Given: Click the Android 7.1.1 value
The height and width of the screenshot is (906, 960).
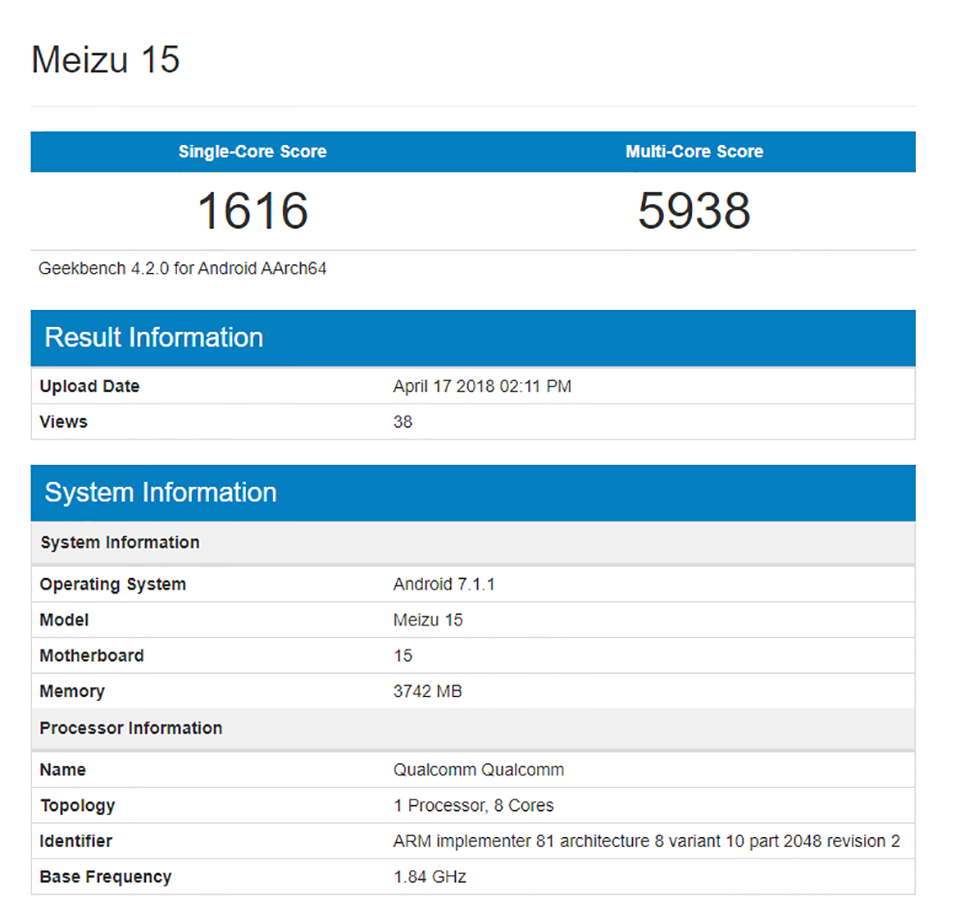Looking at the screenshot, I should click(444, 584).
